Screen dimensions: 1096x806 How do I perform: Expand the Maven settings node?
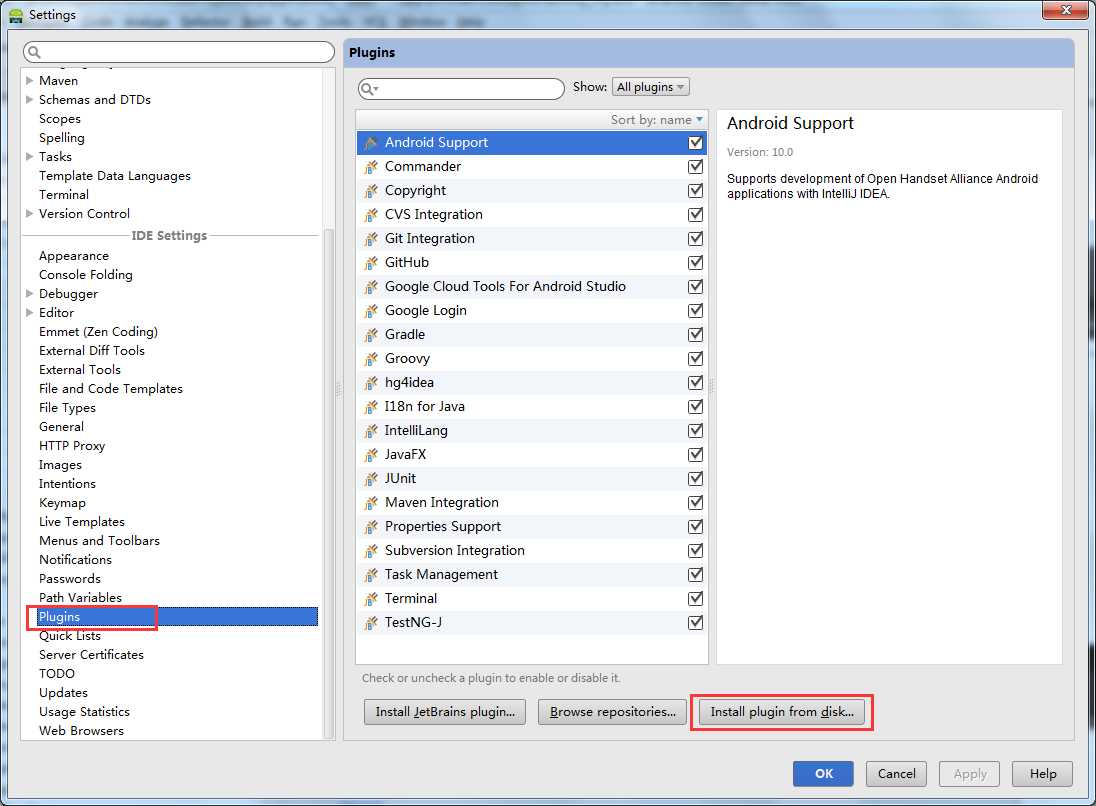pos(29,80)
